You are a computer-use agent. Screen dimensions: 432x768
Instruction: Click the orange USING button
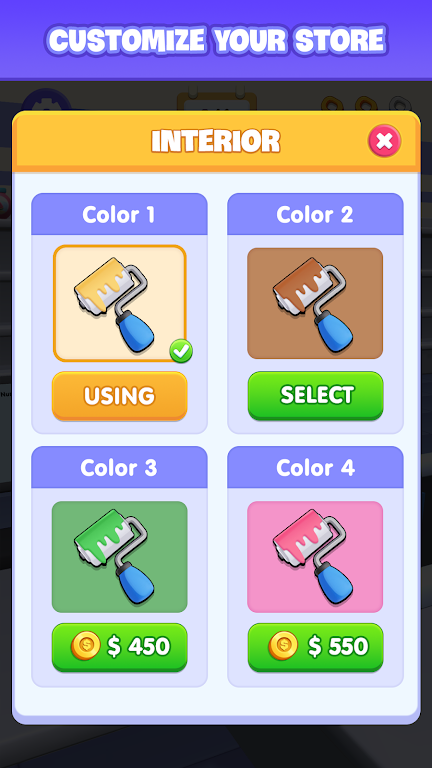coord(120,396)
